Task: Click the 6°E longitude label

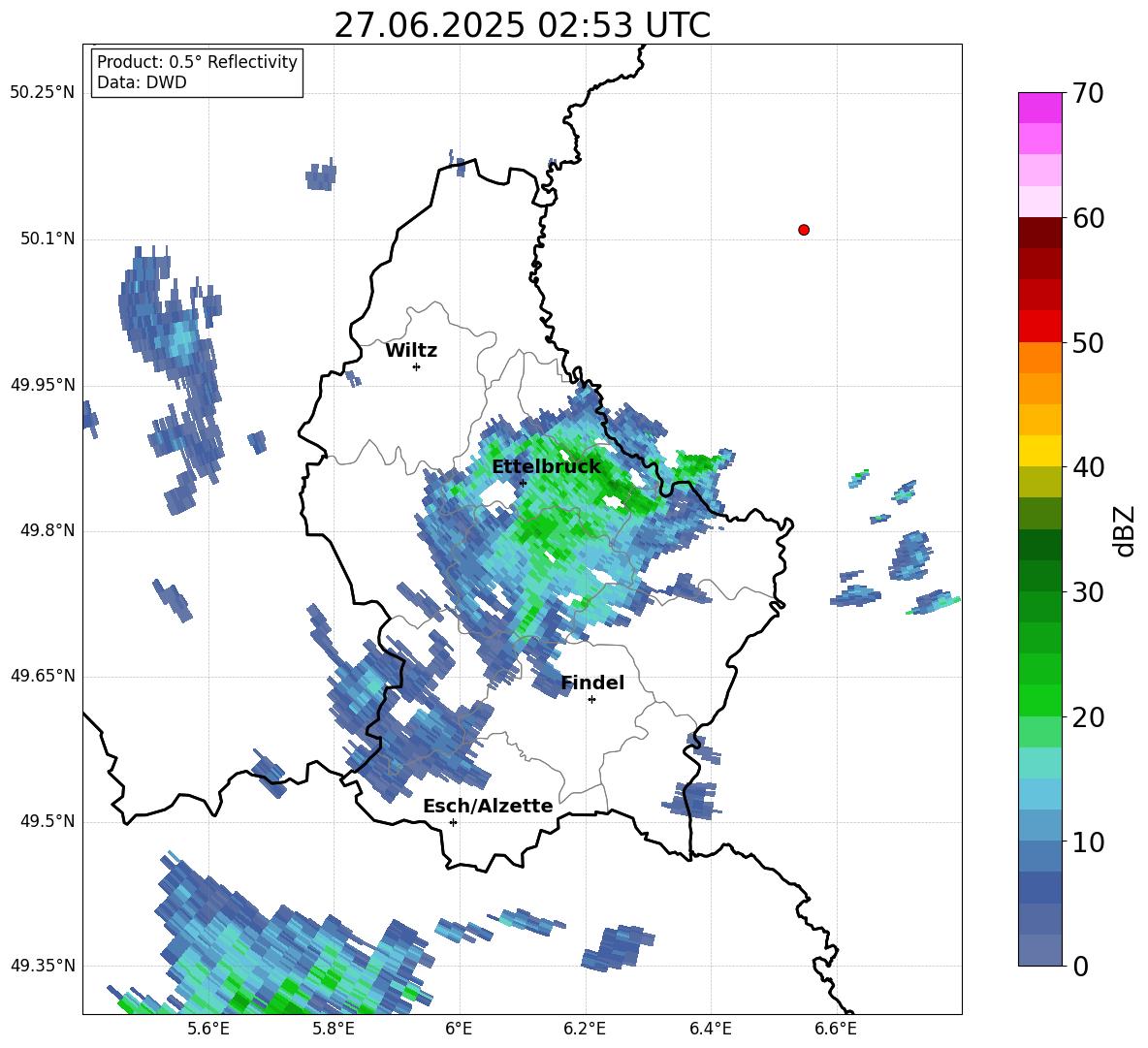Action: click(x=459, y=1029)
